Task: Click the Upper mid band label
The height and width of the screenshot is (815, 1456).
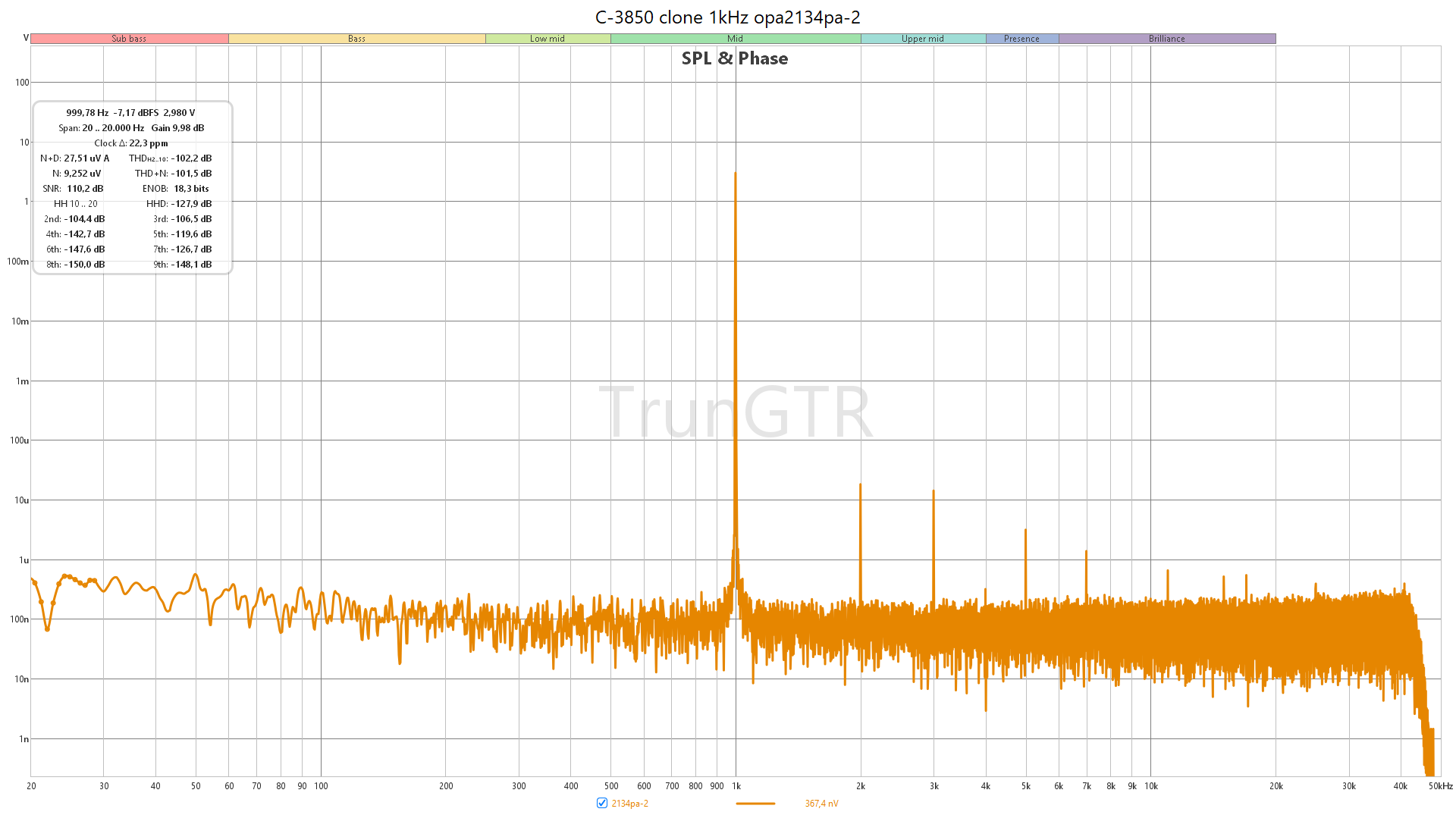Action: click(923, 39)
